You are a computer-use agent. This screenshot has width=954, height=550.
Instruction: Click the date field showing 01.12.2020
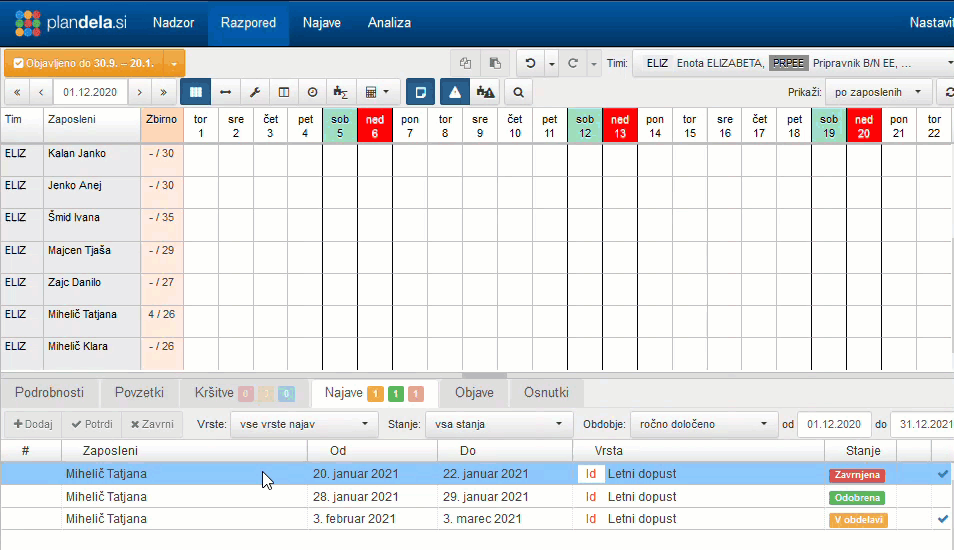[91, 92]
